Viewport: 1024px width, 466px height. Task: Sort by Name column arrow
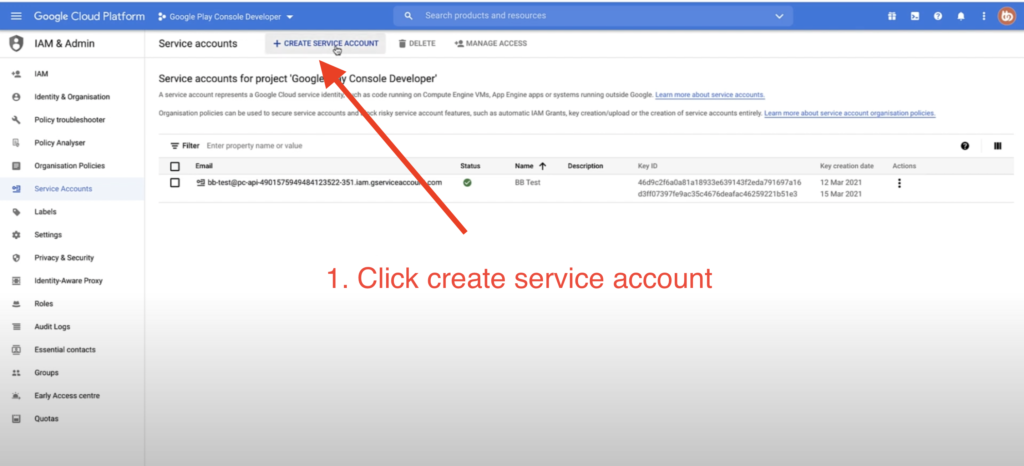click(543, 165)
